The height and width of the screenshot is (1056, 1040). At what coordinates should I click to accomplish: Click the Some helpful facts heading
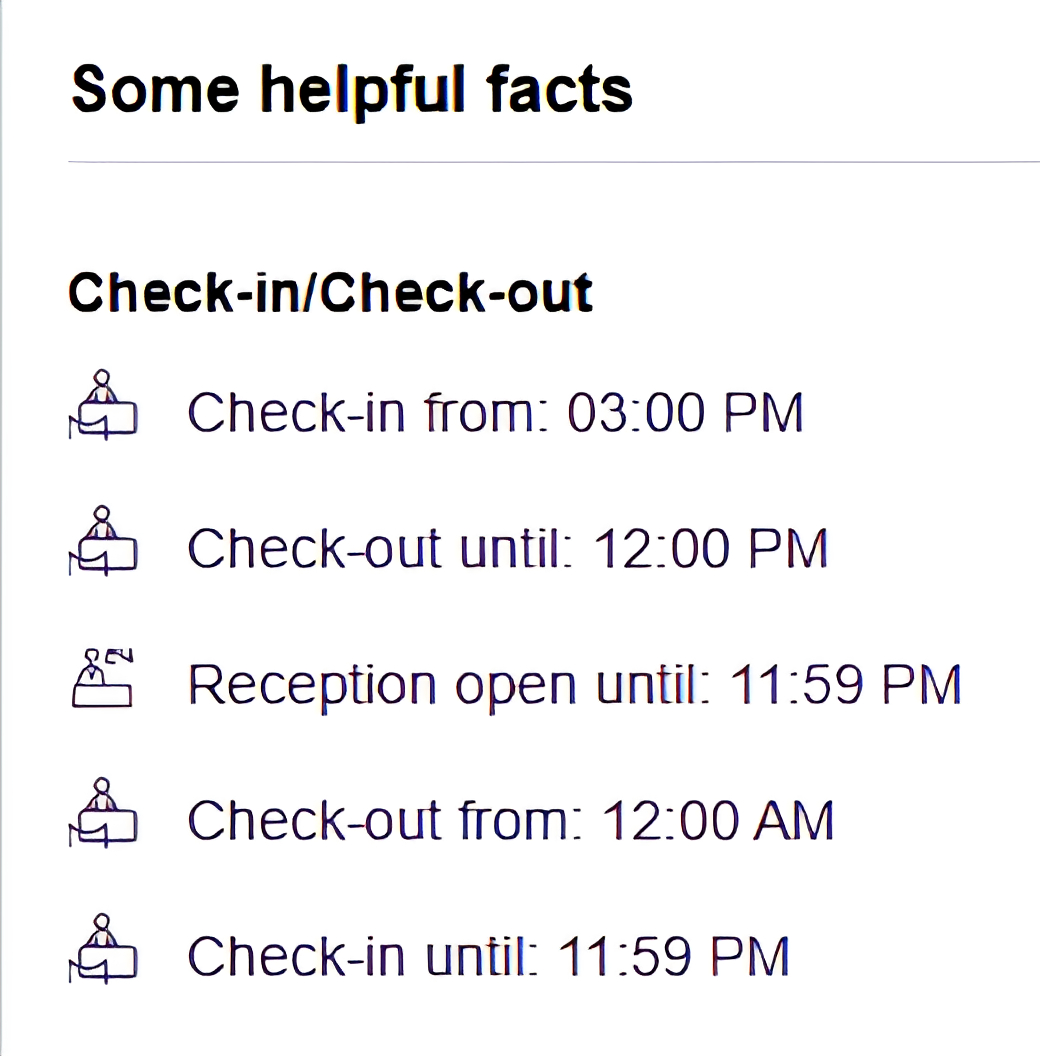coord(352,90)
